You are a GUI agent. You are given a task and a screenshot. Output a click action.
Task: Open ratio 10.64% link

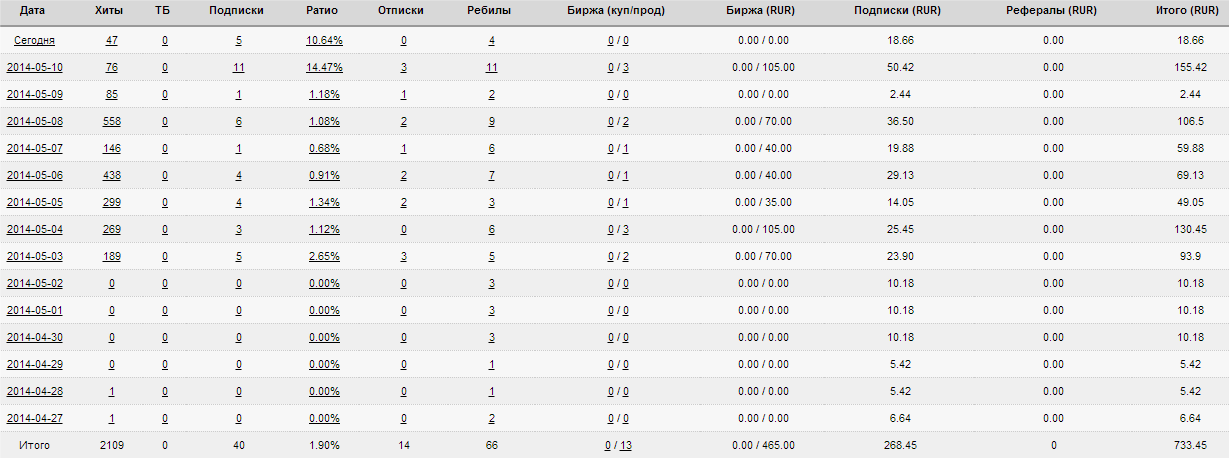[x=324, y=41]
